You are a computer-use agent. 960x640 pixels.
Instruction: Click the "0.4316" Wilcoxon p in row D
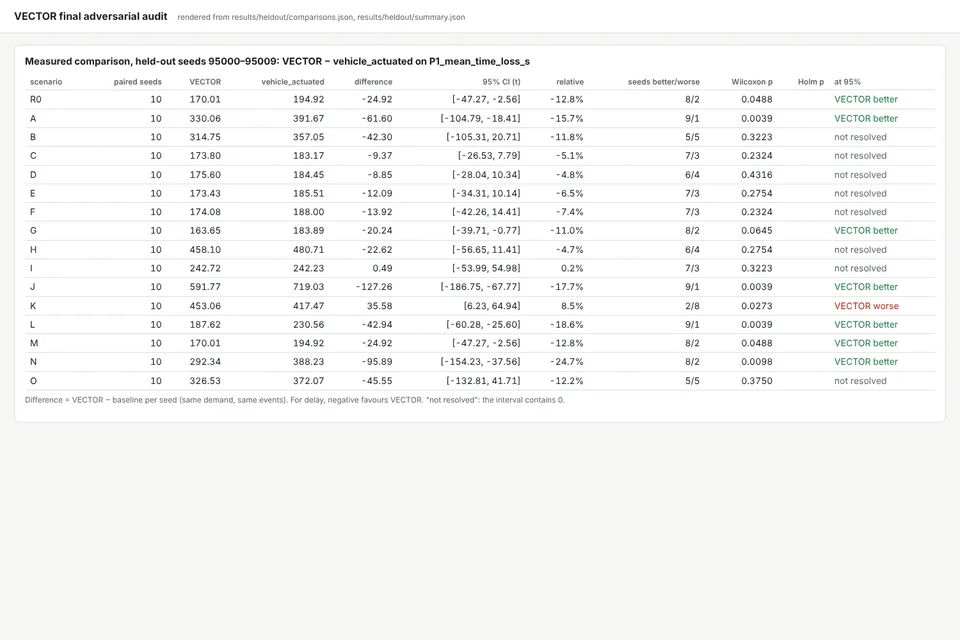pos(757,175)
